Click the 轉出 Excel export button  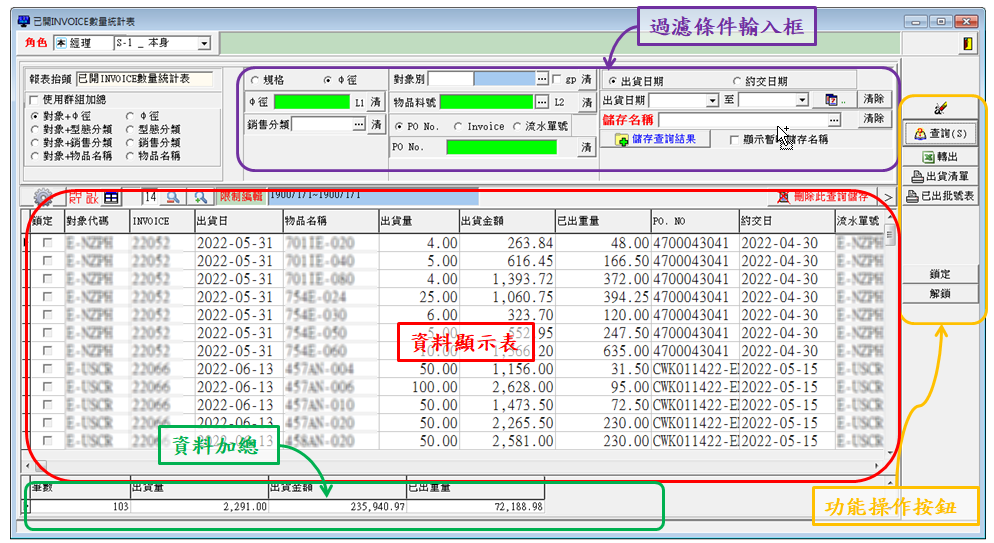point(940,157)
